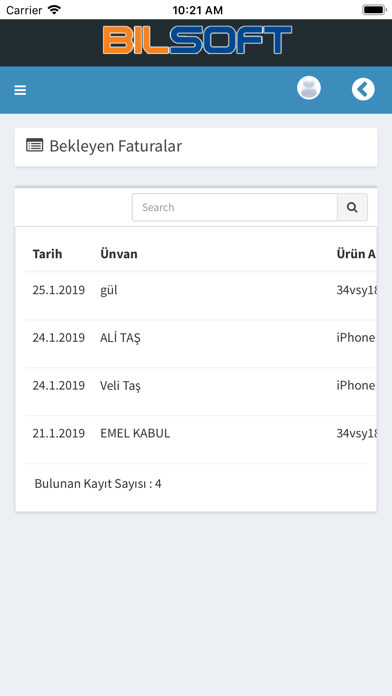This screenshot has width=392, height=696.
Task: Tap the user profile avatar icon
Action: click(x=309, y=88)
